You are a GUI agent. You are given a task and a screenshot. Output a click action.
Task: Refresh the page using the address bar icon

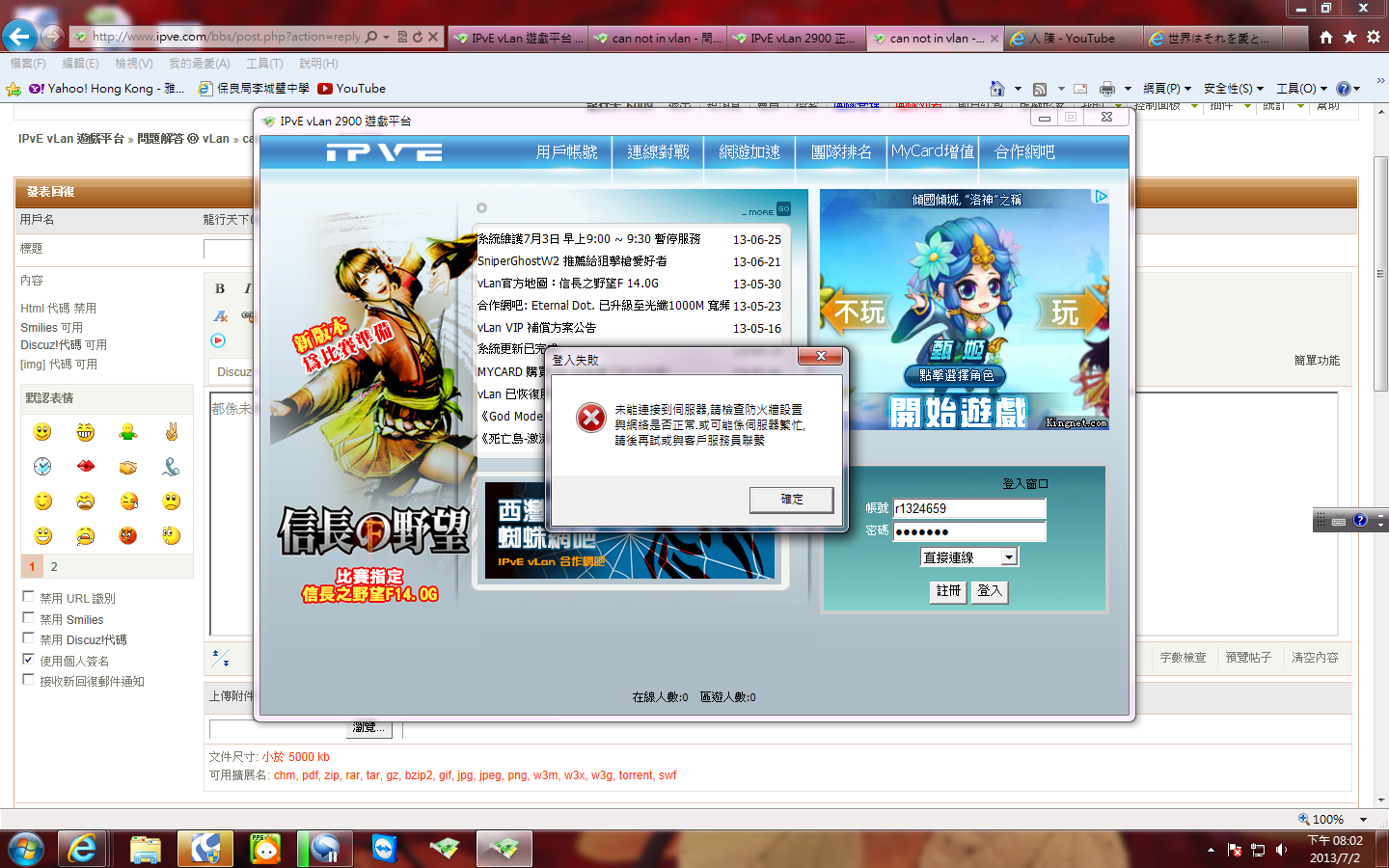418,37
